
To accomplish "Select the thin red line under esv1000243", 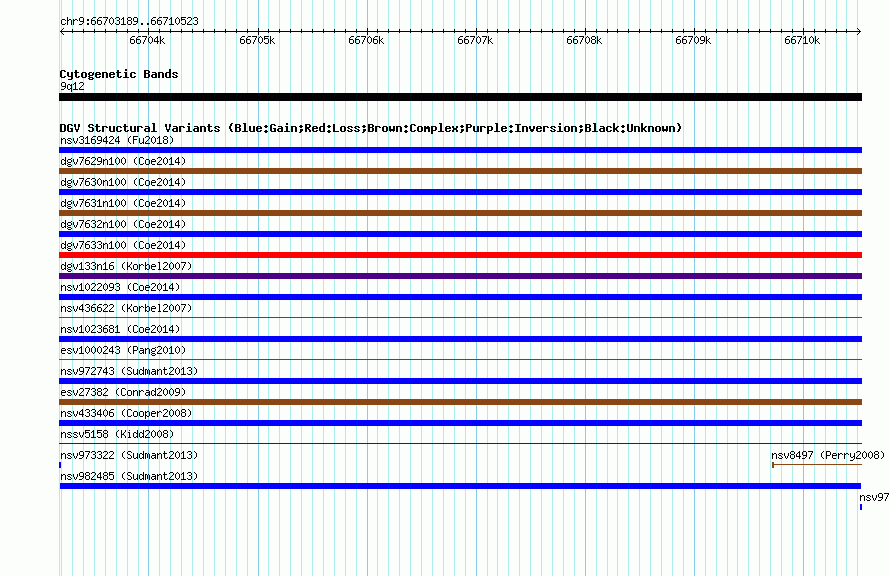I will pos(460,359).
